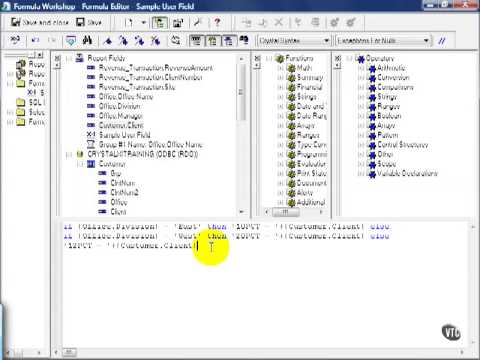Open the Exceptions For Nulls dropdown
480x360 pixels.
(x=383, y=41)
